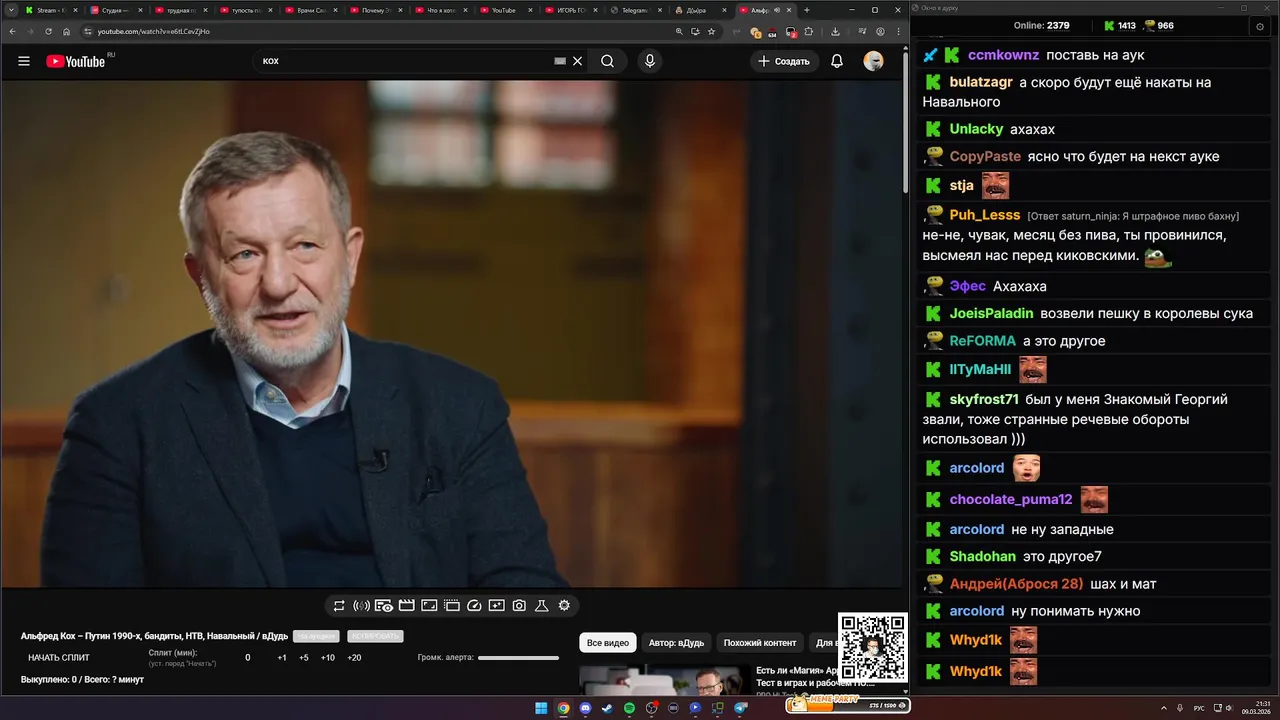Image resolution: width=1280 pixels, height=720 pixels.
Task: Open a new Chrome tab
Action: pos(807,10)
